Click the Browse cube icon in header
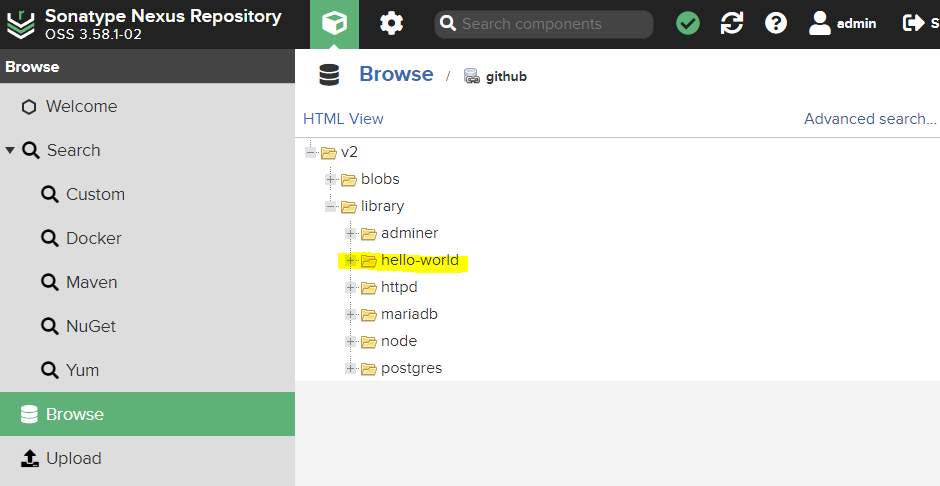 pyautogui.click(x=334, y=23)
